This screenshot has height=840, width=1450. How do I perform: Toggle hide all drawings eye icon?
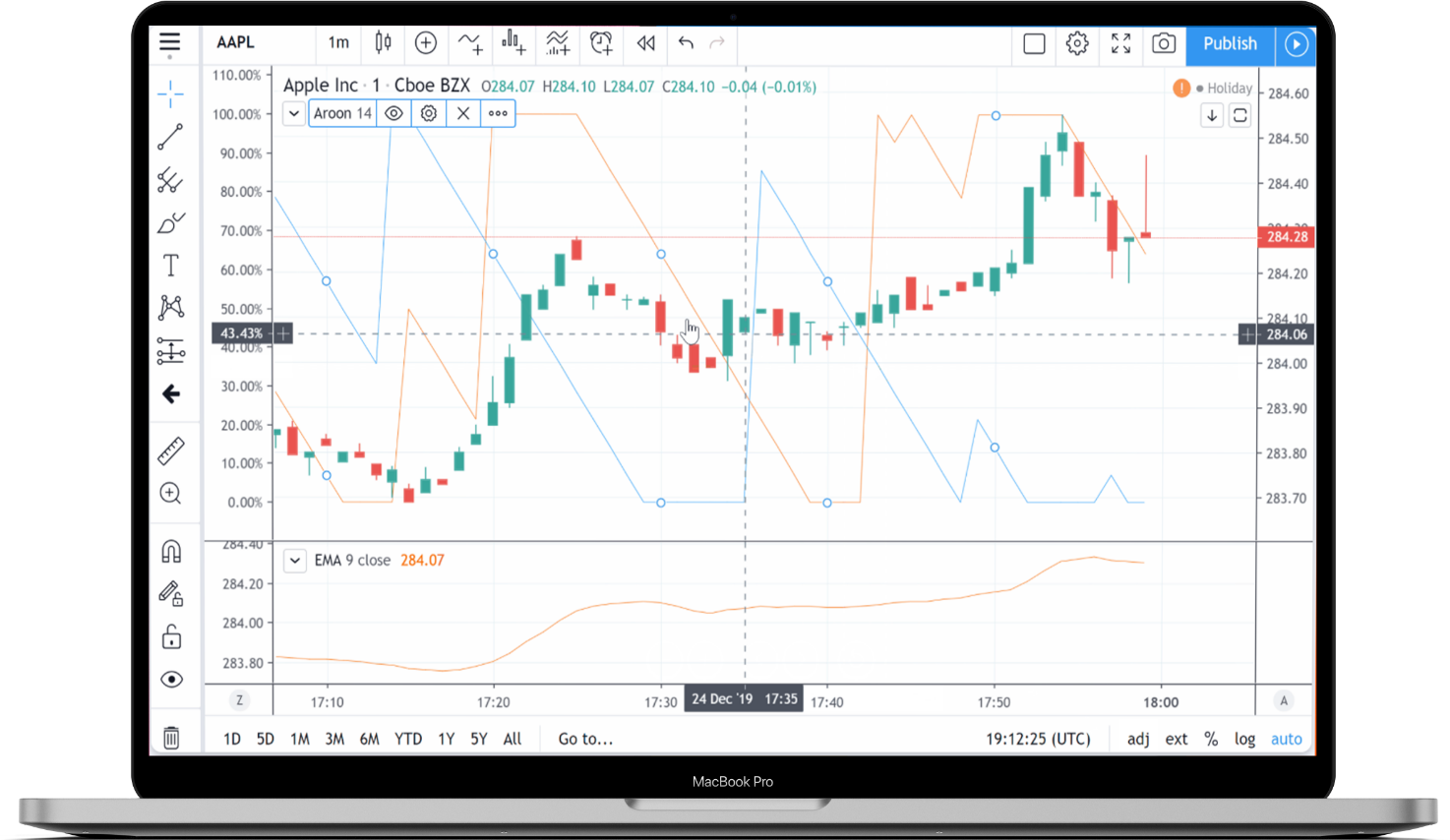(x=171, y=680)
